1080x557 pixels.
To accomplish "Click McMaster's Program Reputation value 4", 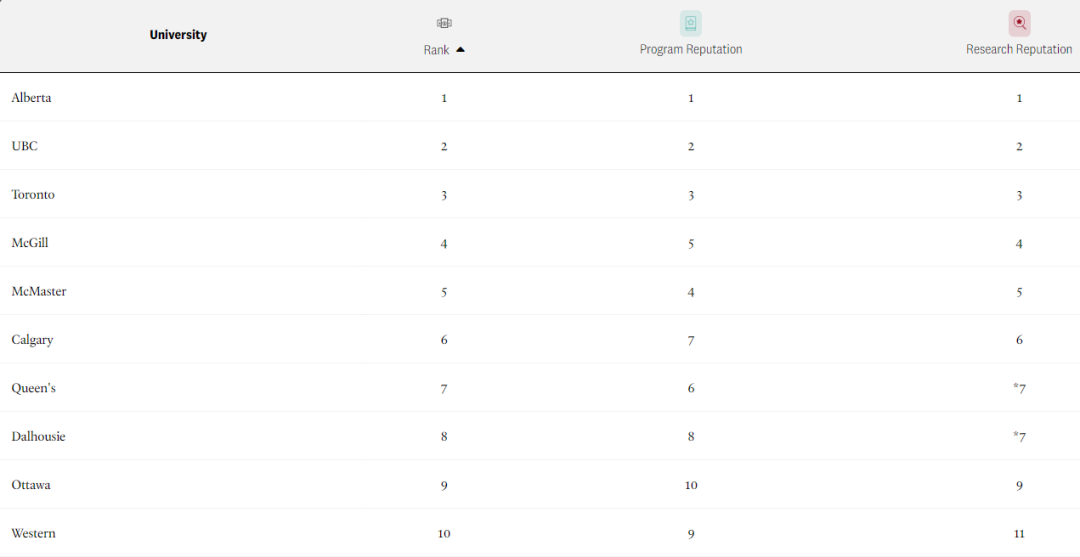I will (691, 292).
